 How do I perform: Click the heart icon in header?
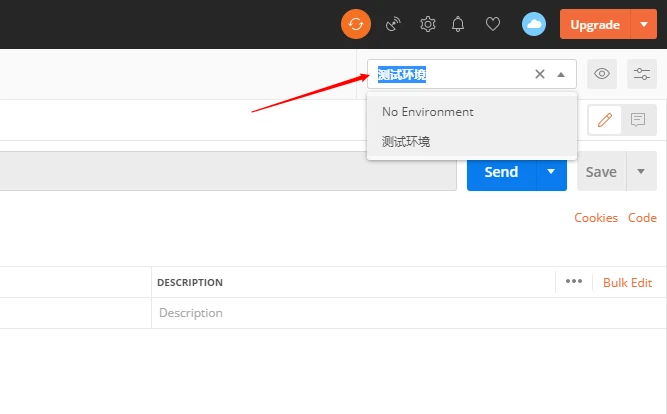493,24
